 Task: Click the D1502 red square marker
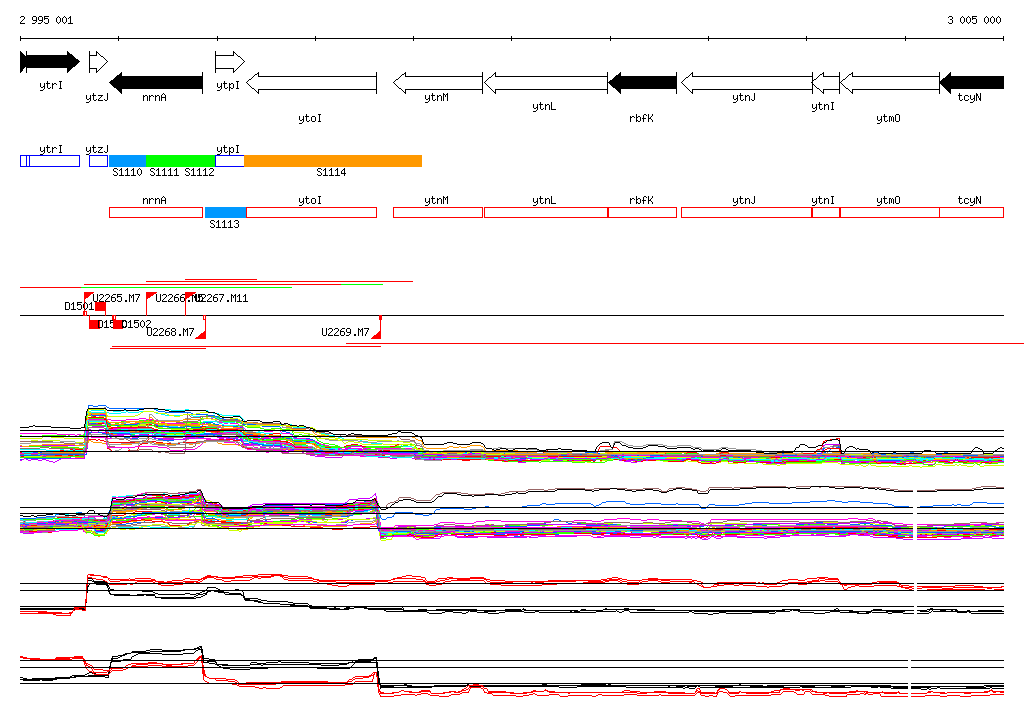click(x=117, y=324)
